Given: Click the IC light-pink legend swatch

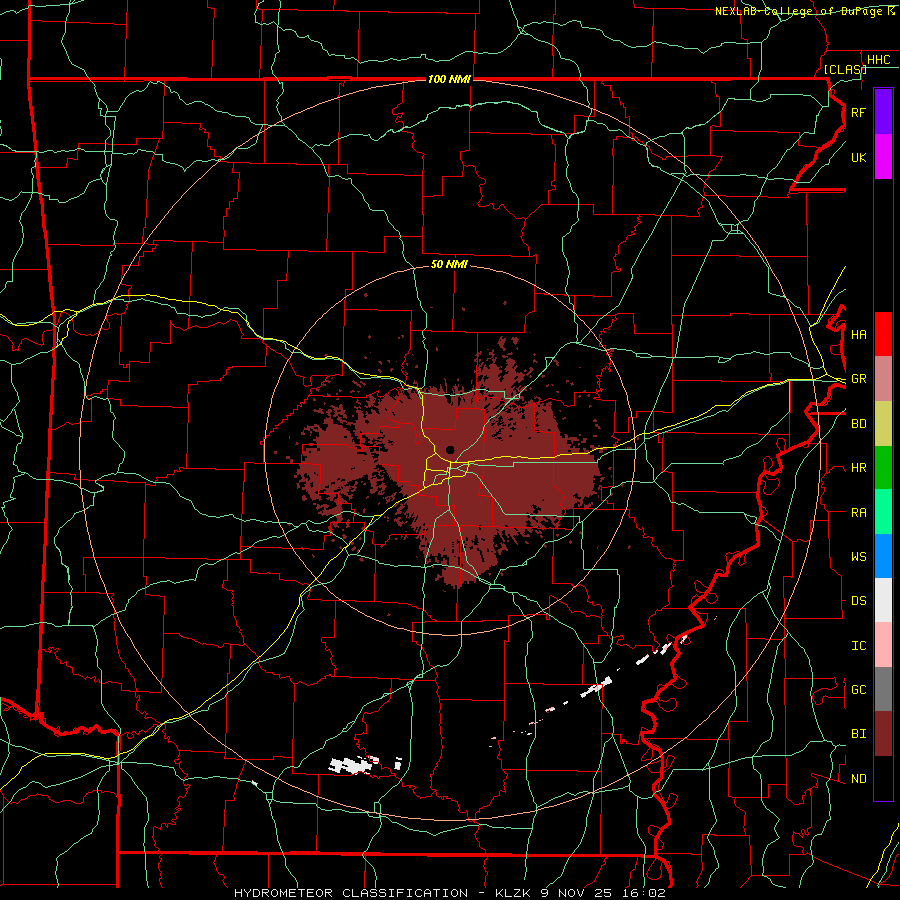Looking at the screenshot, I should (x=883, y=645).
